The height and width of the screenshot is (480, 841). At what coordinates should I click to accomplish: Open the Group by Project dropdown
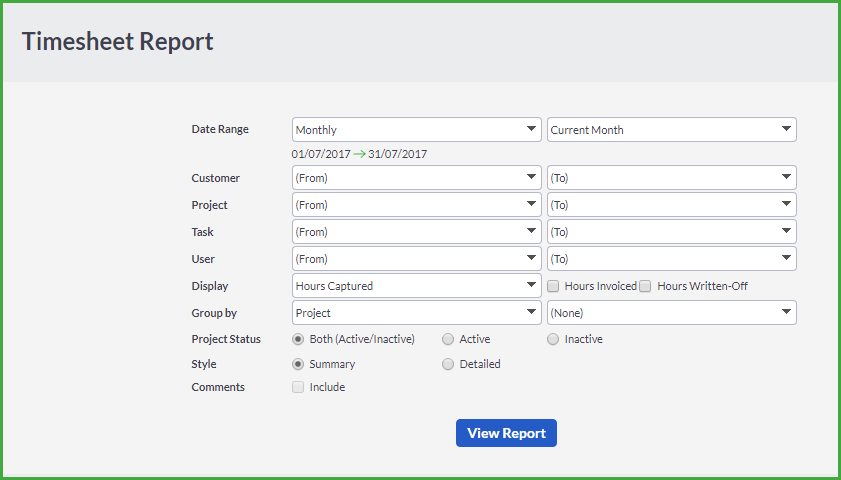417,313
